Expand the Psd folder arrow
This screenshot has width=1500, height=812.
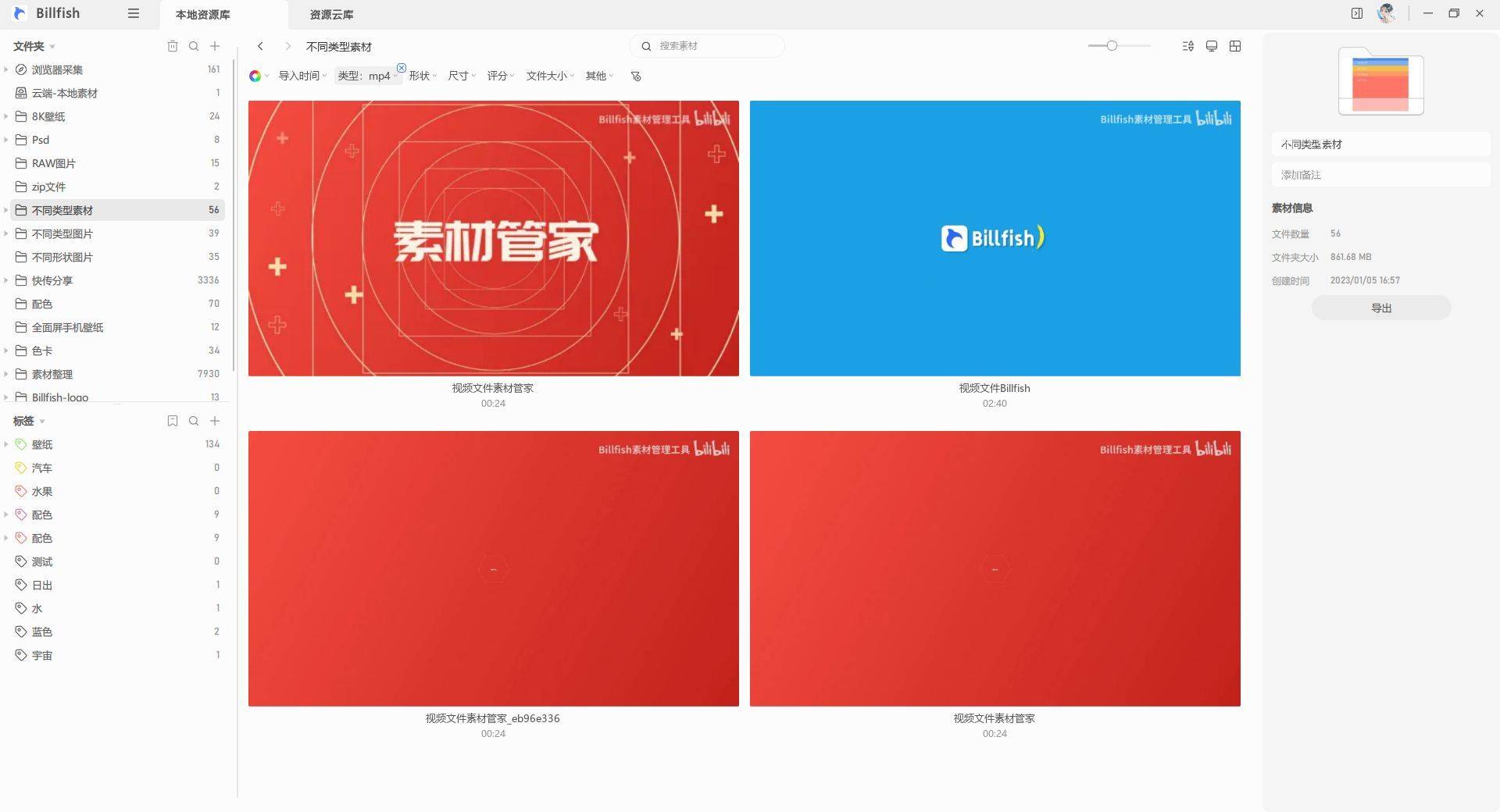(x=6, y=140)
